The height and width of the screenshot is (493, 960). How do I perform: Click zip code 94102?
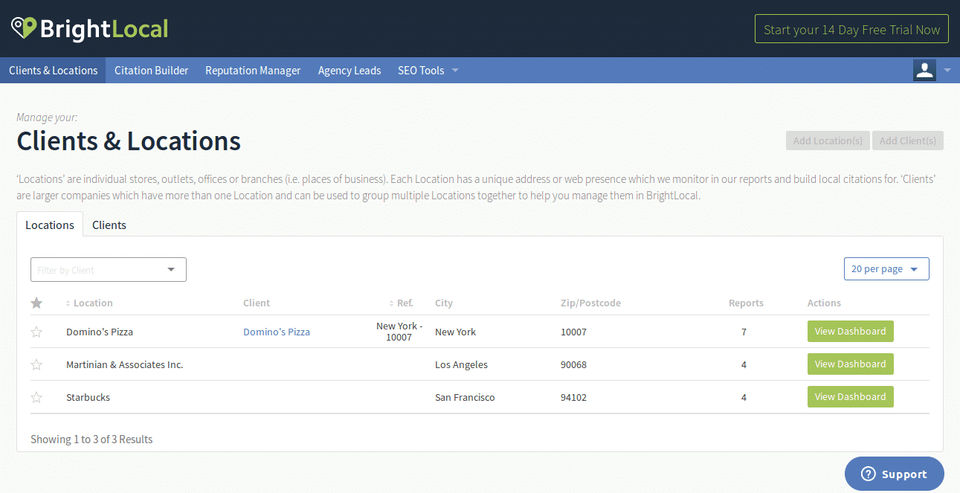[574, 397]
